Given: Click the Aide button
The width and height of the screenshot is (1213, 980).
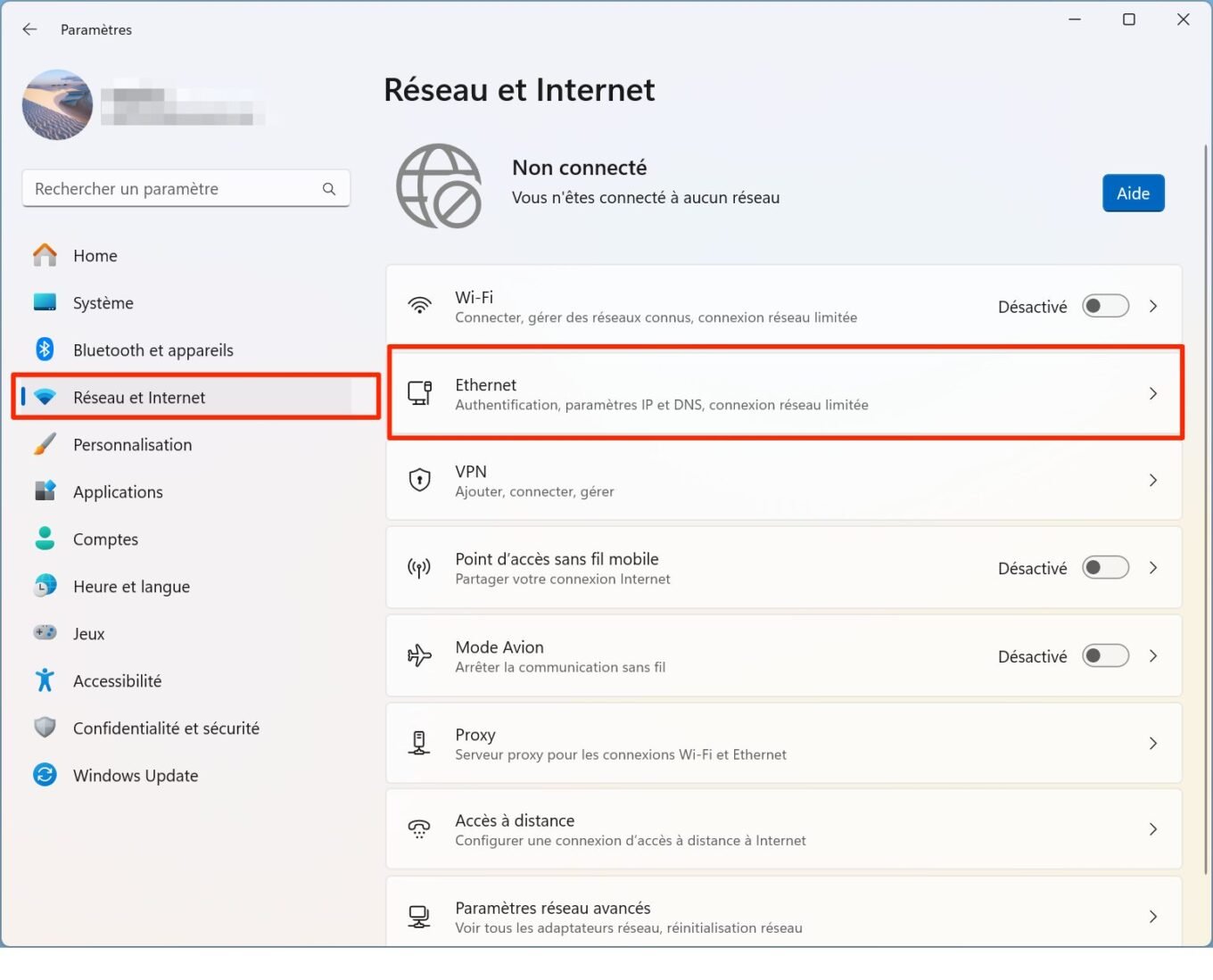Looking at the screenshot, I should click(x=1133, y=194).
